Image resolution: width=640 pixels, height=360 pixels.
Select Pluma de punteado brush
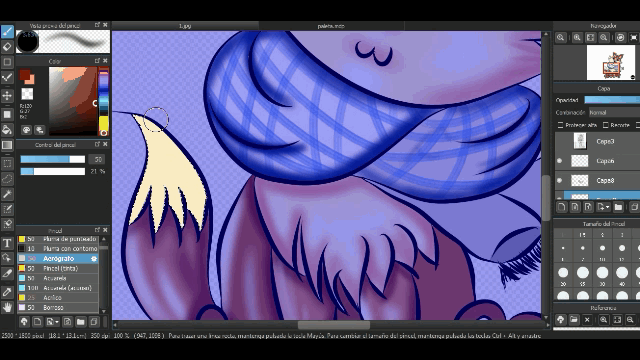pyautogui.click(x=58, y=239)
